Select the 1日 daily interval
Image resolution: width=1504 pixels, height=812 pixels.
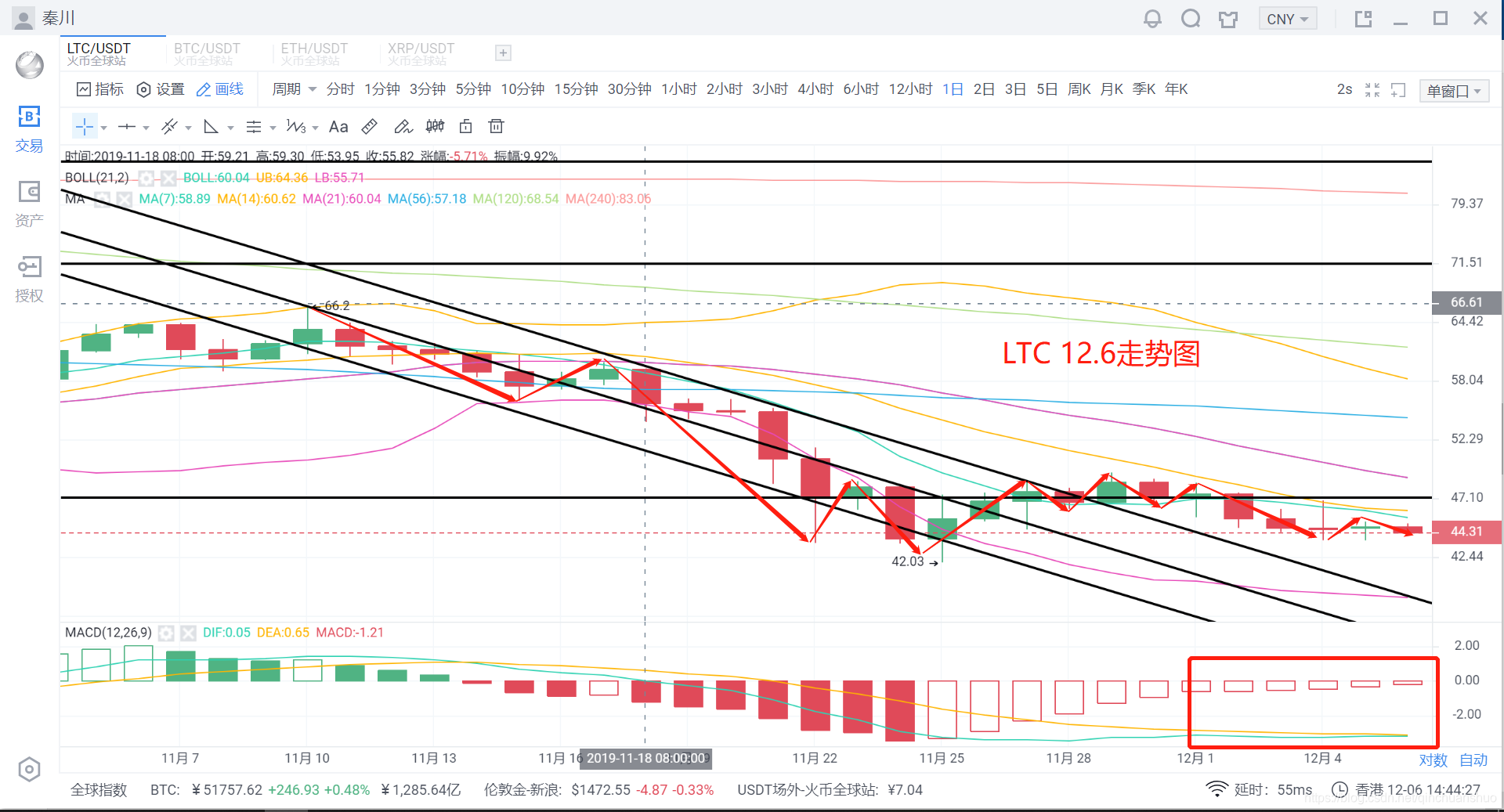(x=953, y=89)
